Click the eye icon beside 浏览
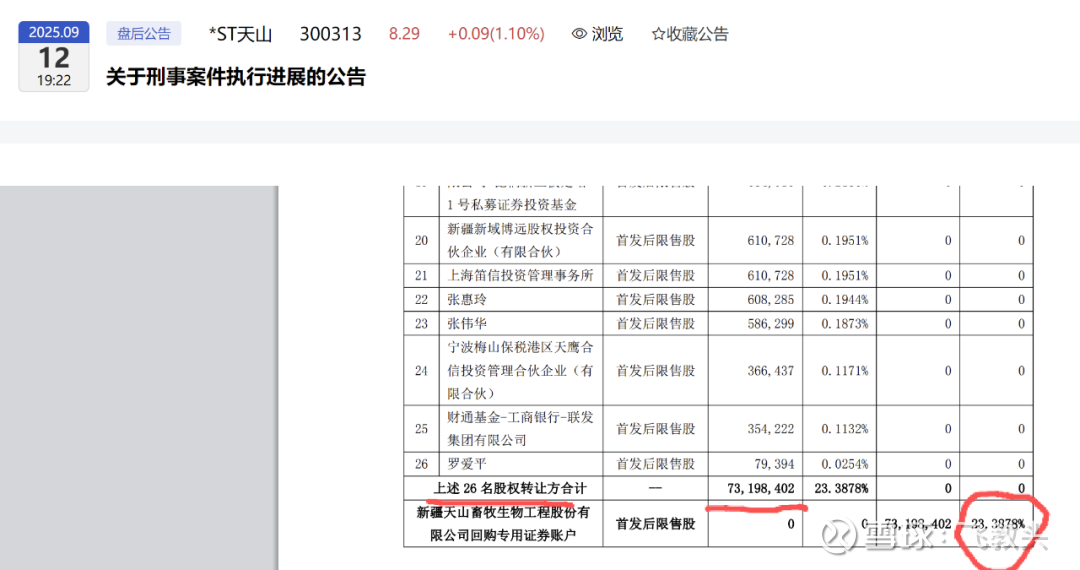This screenshot has height=570, width=1080. click(579, 34)
